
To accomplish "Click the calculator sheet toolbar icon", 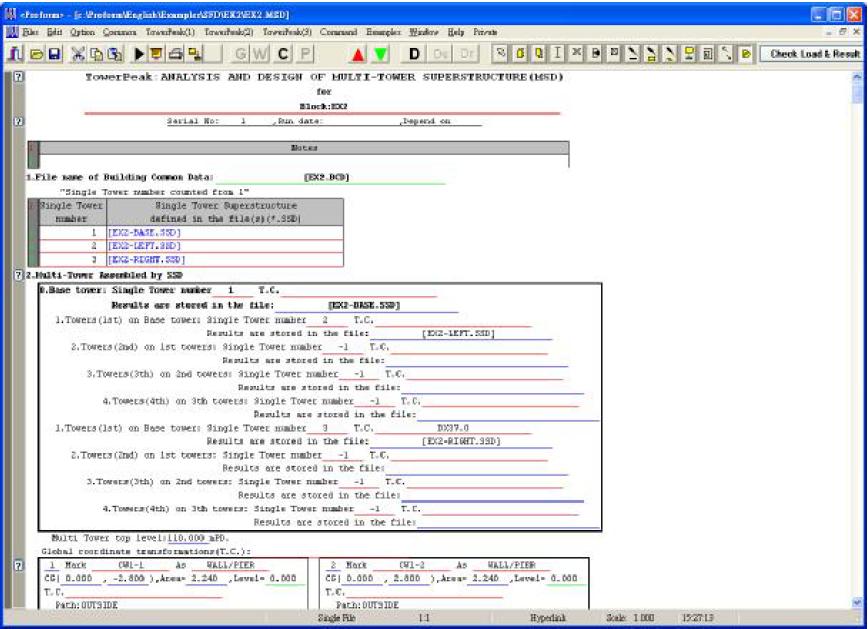I will (708, 54).
